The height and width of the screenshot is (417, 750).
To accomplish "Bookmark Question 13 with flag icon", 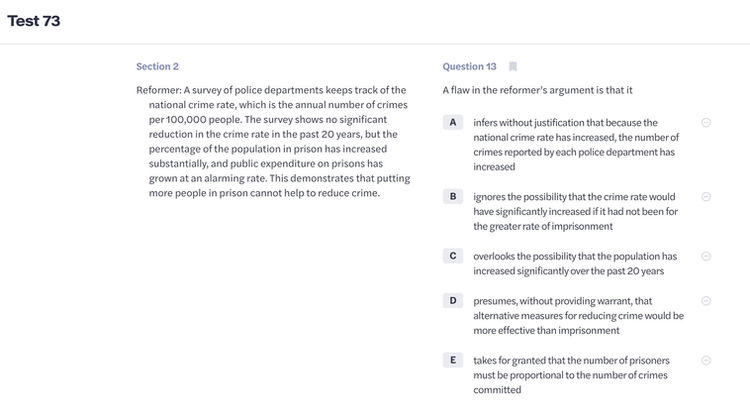I will 513,67.
